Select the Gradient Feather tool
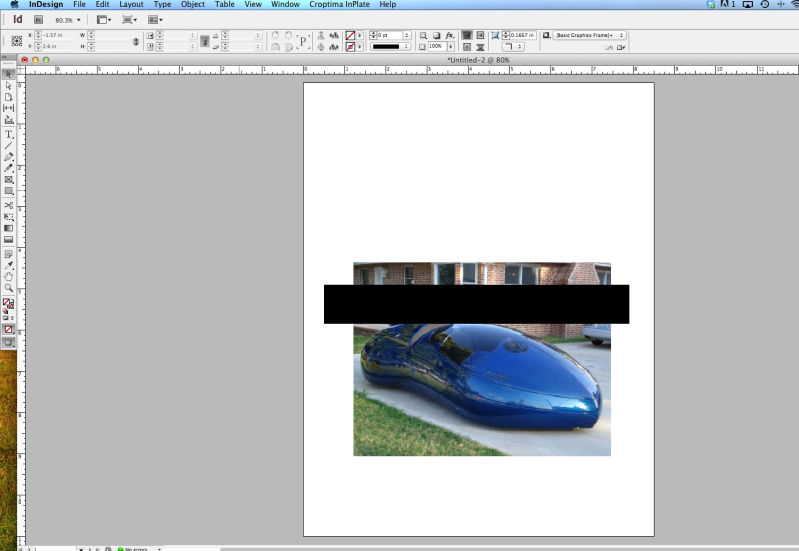 tap(8, 240)
